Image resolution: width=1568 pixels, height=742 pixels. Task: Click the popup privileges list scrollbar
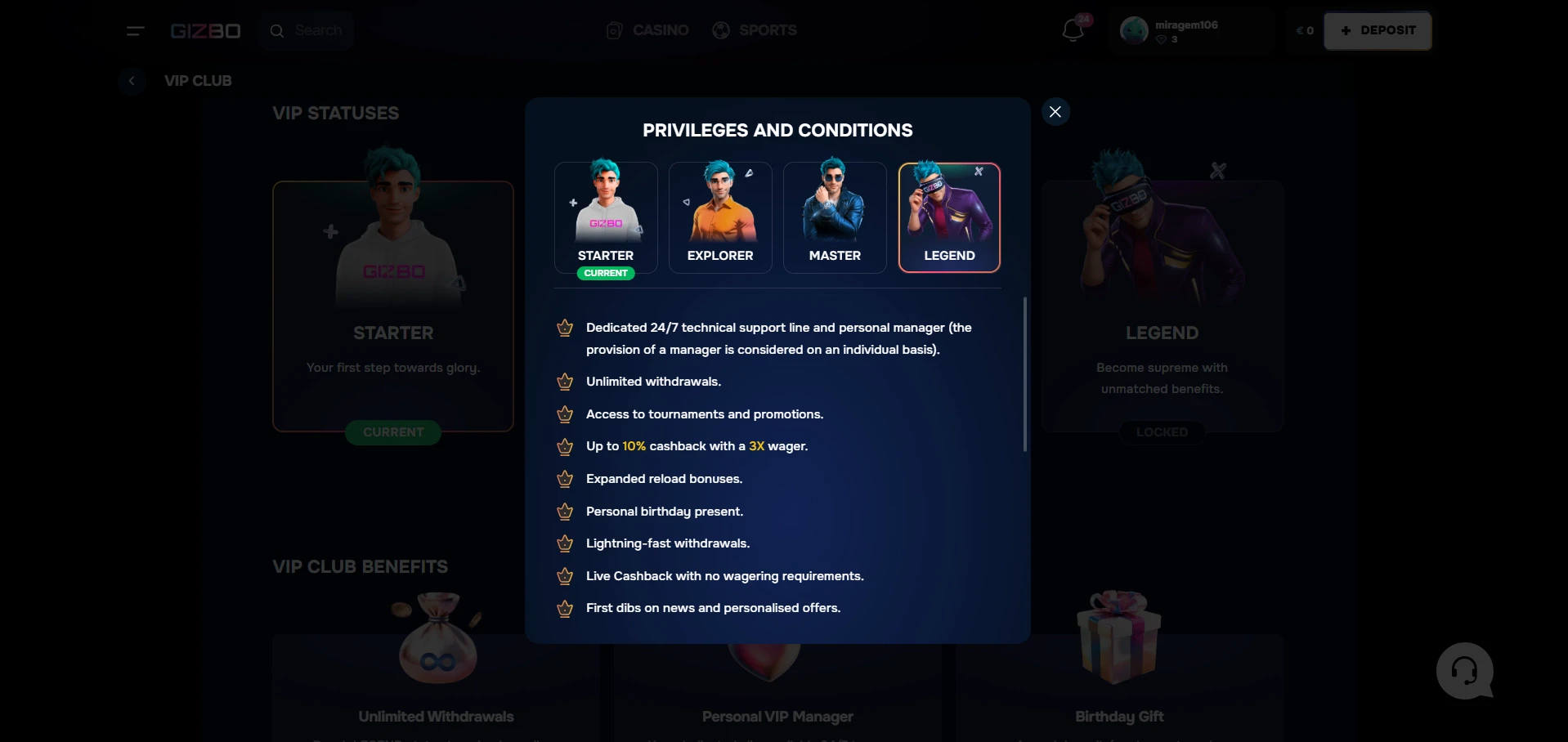[x=1025, y=374]
